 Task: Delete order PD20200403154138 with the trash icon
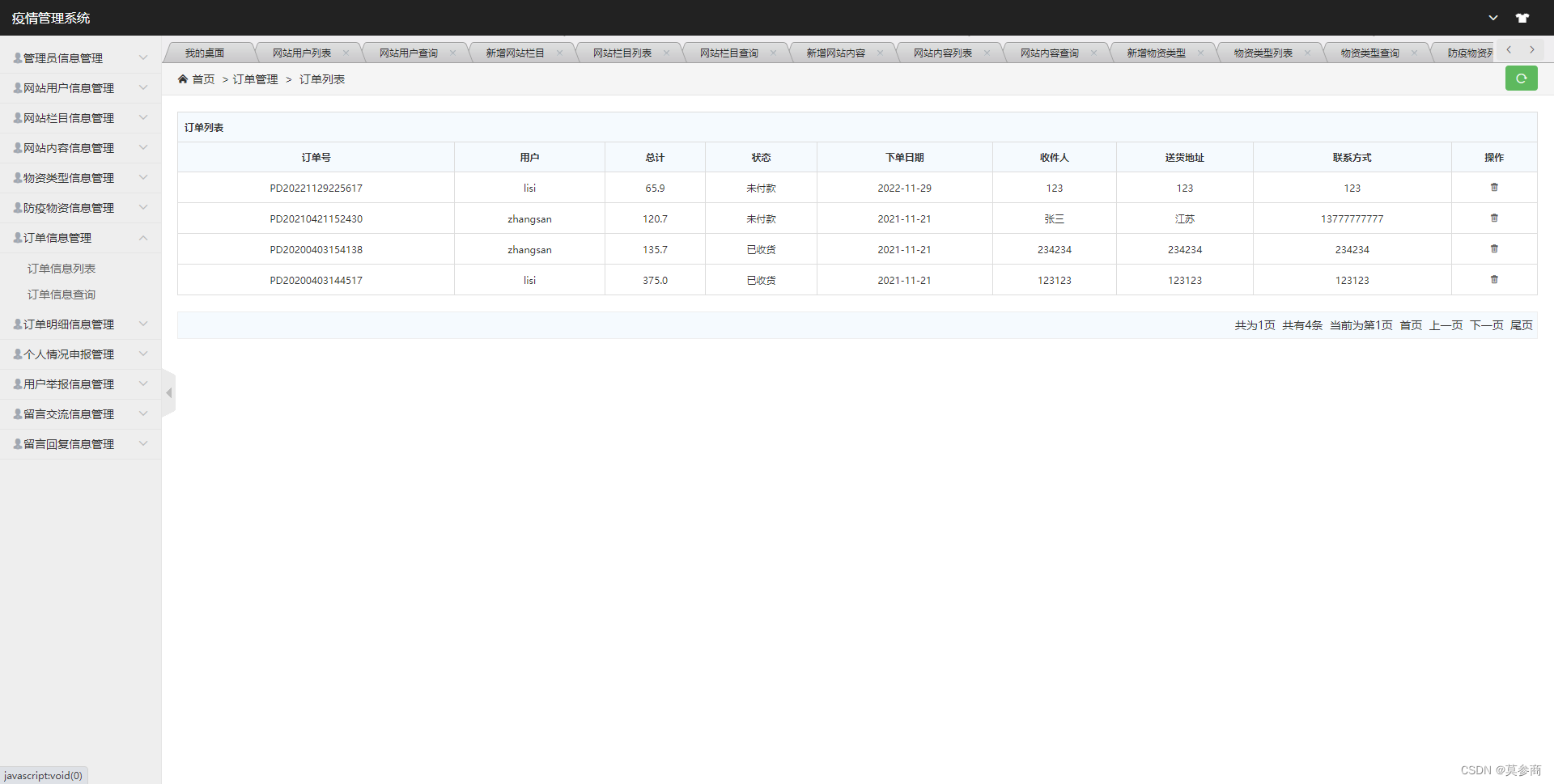(x=1494, y=249)
